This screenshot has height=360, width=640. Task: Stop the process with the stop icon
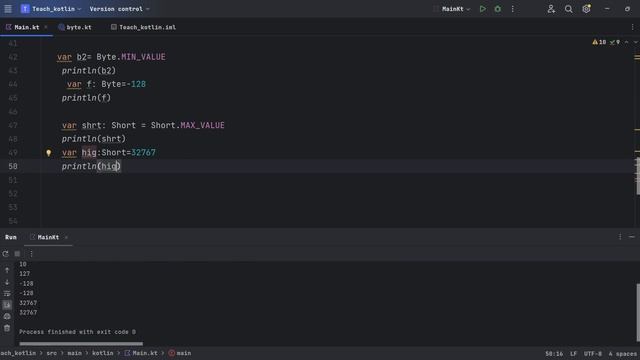pyautogui.click(x=17, y=253)
